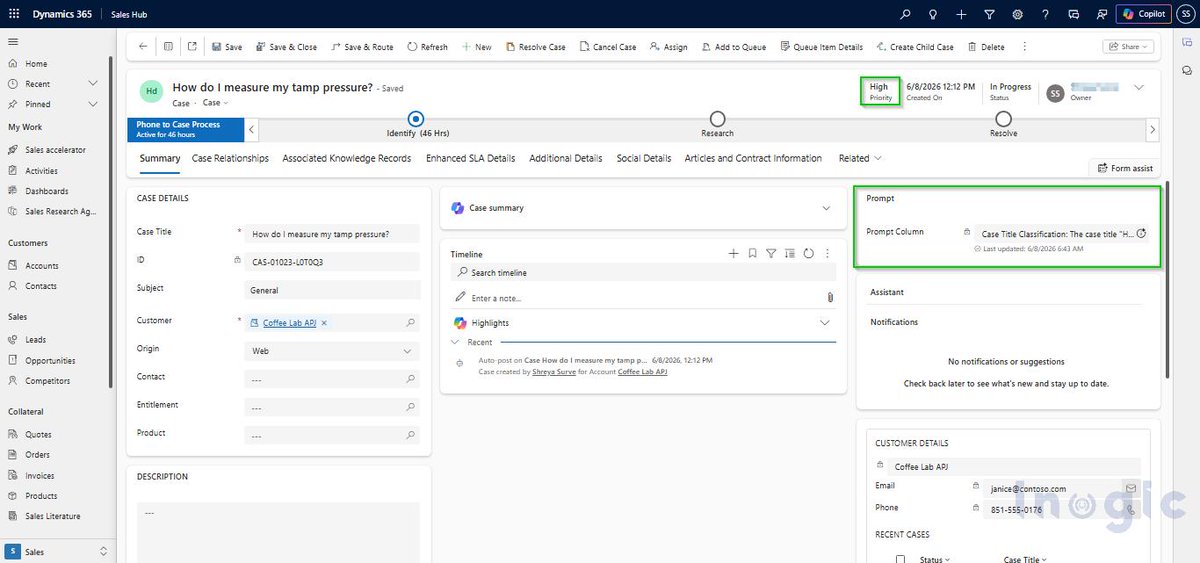The image size is (1200, 563).
Task: Select the Resolve process stage
Action: pos(1003,120)
